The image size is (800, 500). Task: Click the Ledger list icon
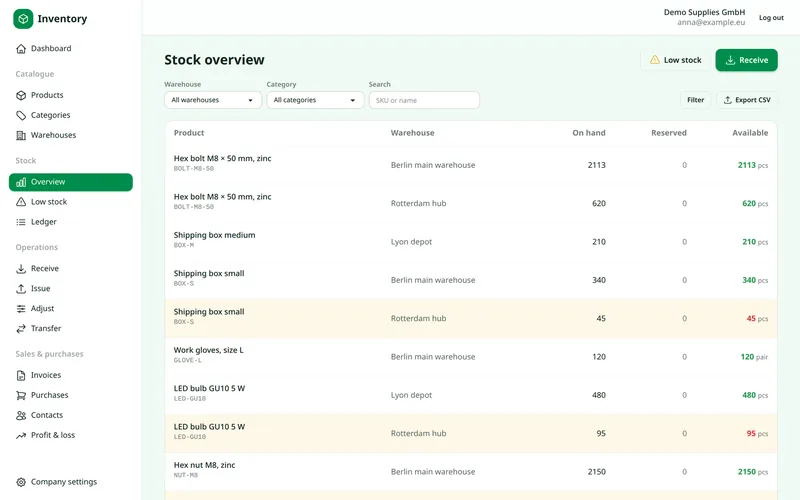click(x=21, y=222)
